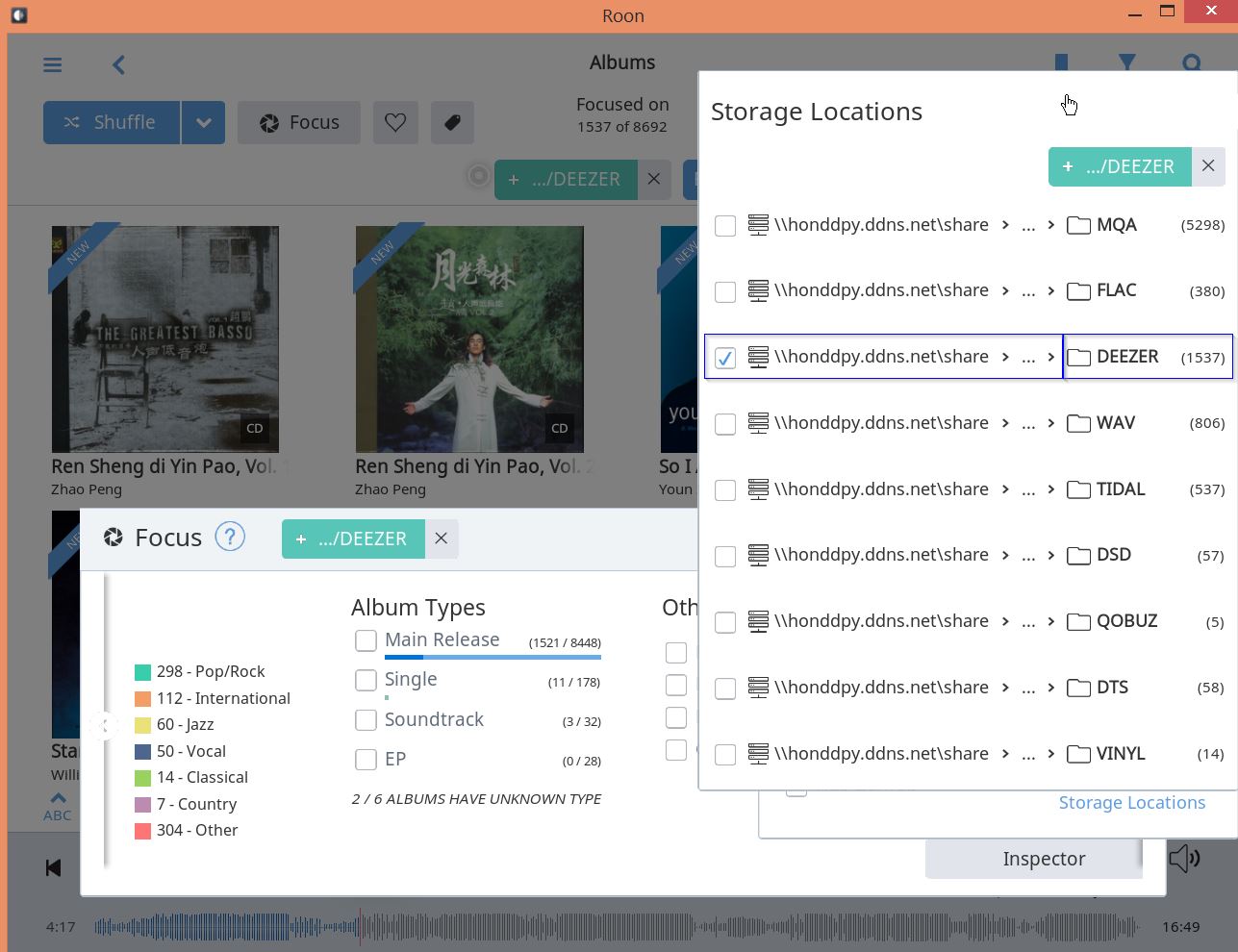Viewport: 1238px width, 952px height.
Task: Open the search magnifier icon
Action: (x=1192, y=63)
